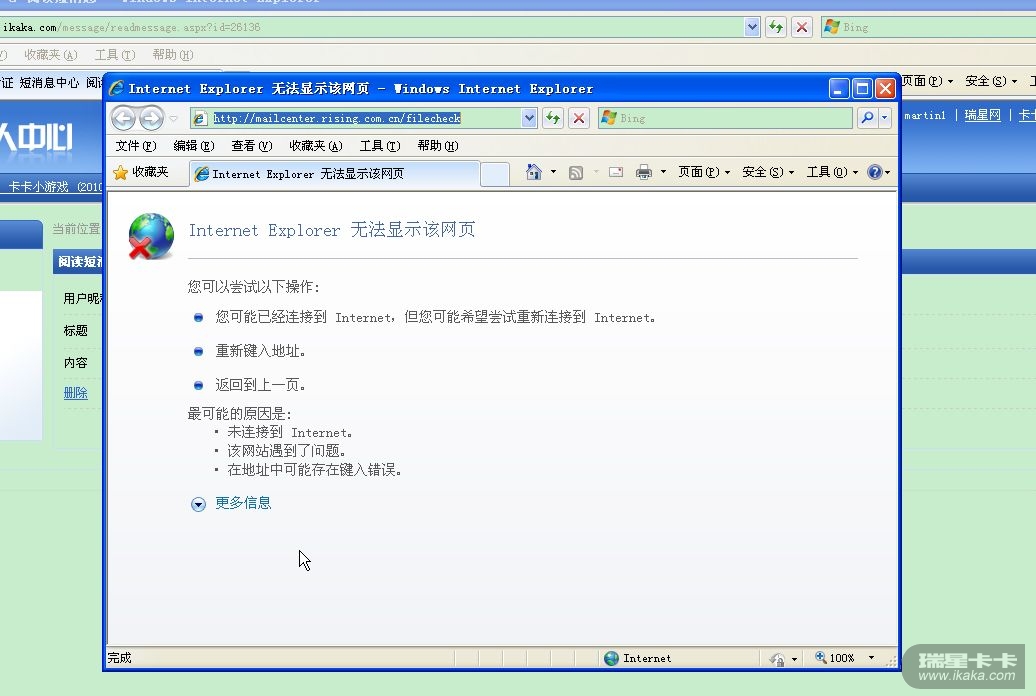
Task: Click the magnifier search button
Action: click(867, 118)
